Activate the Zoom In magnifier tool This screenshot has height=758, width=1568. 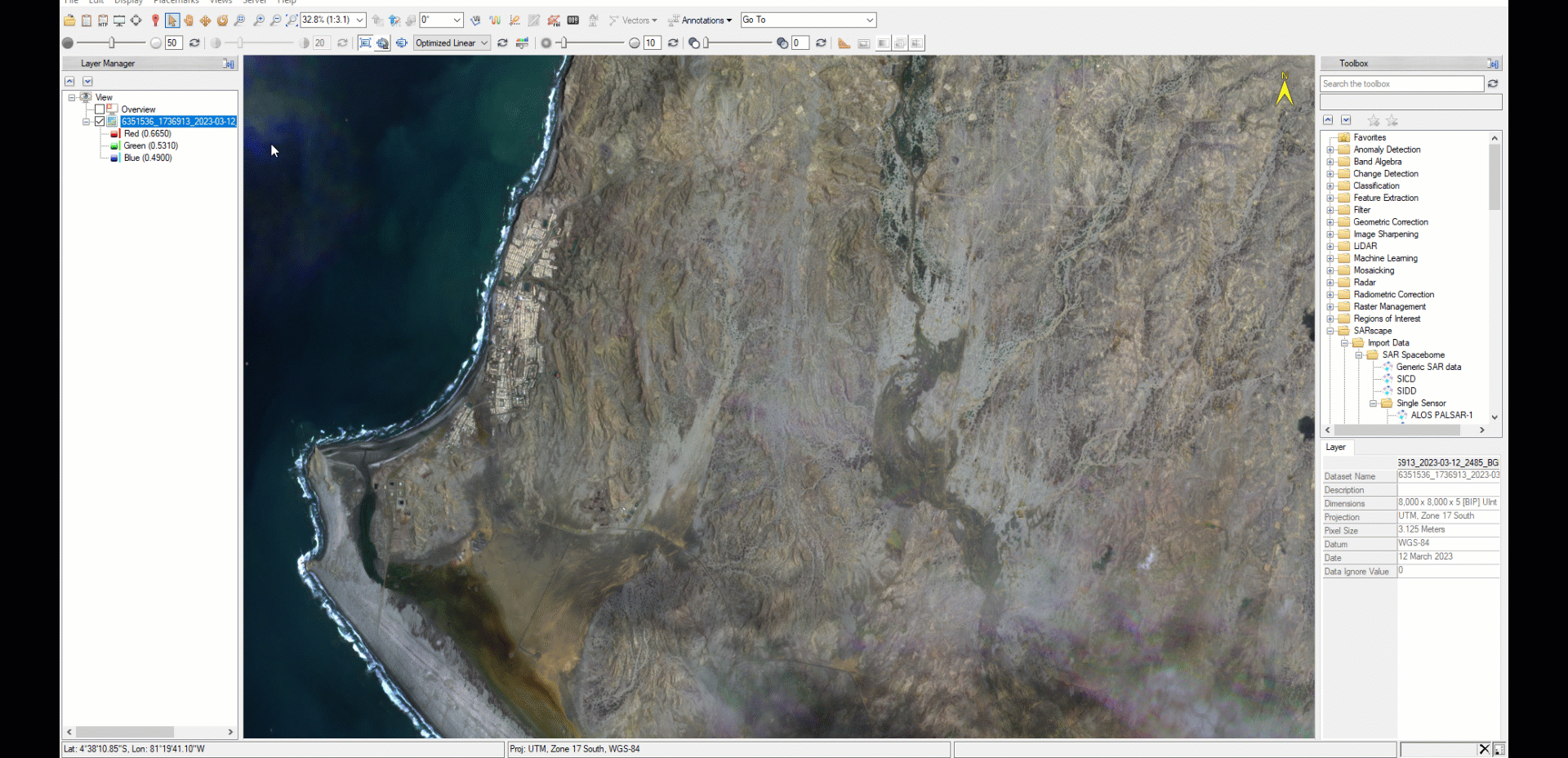[259, 20]
